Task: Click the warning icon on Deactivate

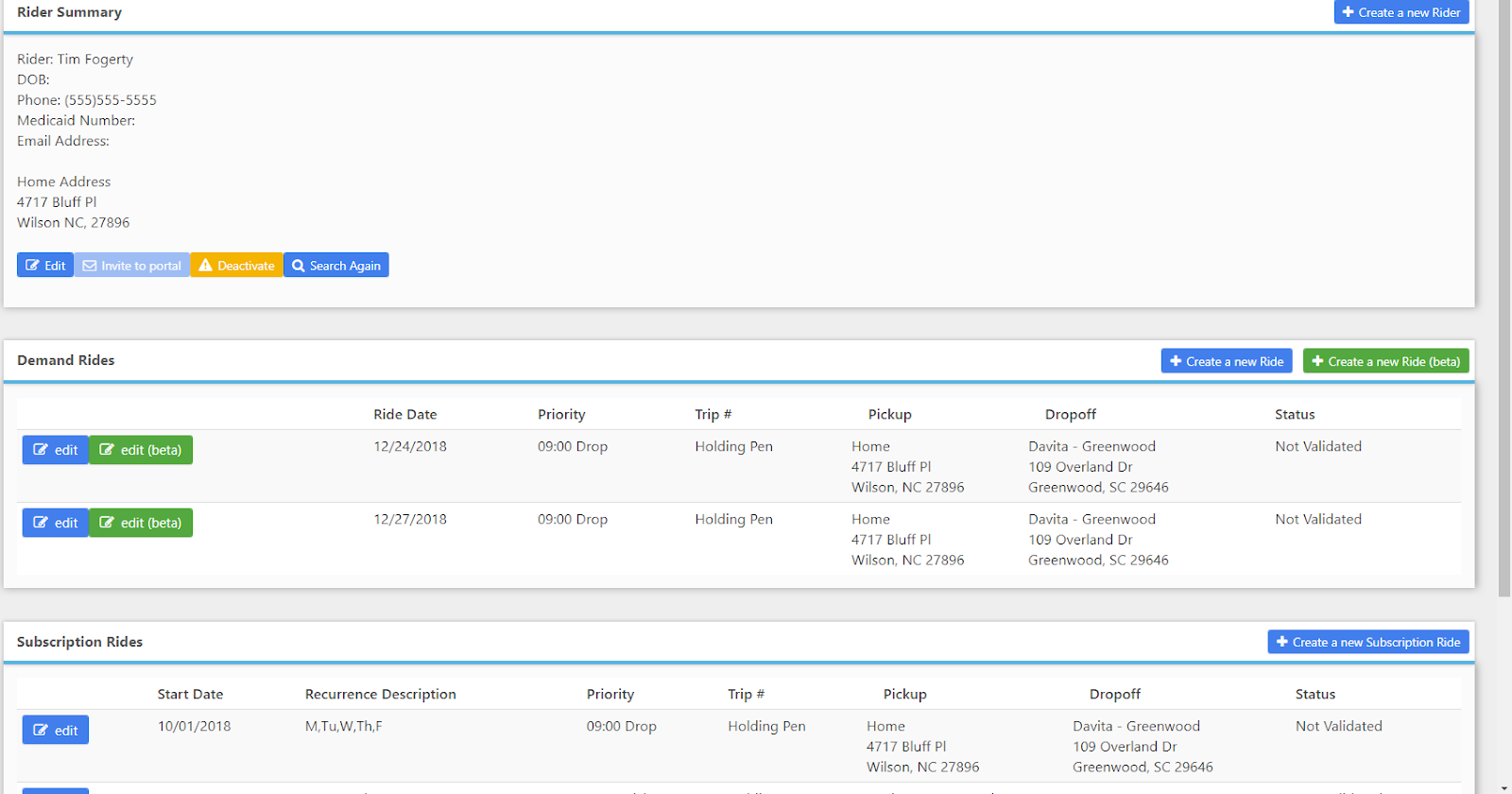Action: coord(205,266)
